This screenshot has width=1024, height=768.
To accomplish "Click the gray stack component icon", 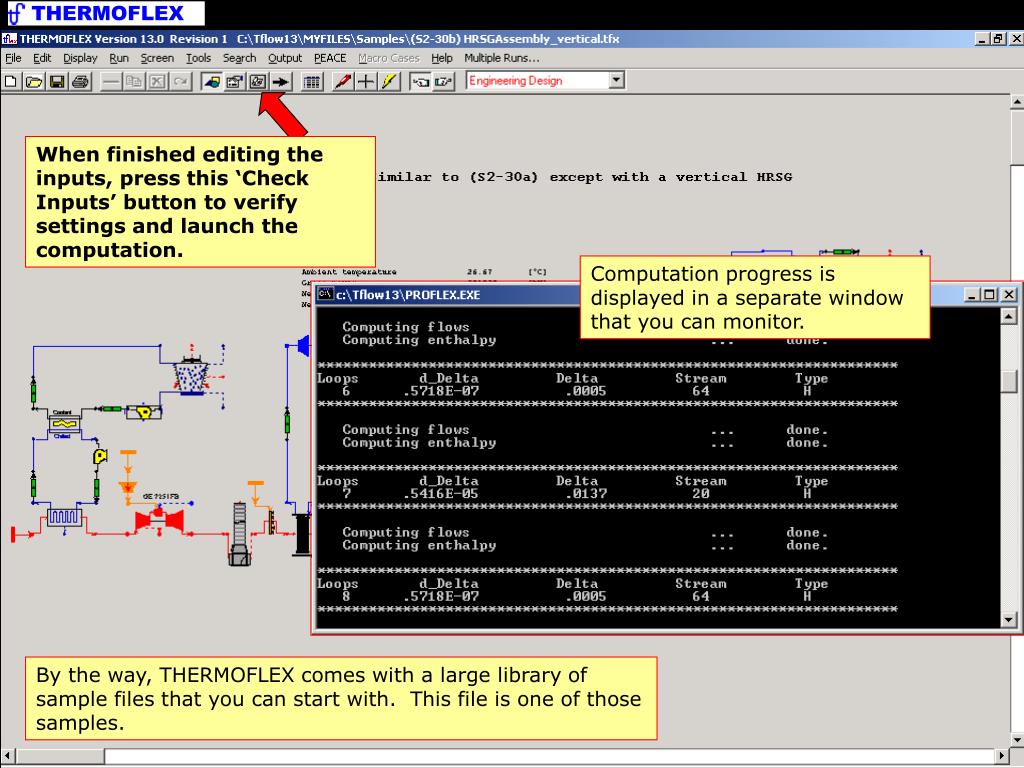I will click(x=240, y=534).
